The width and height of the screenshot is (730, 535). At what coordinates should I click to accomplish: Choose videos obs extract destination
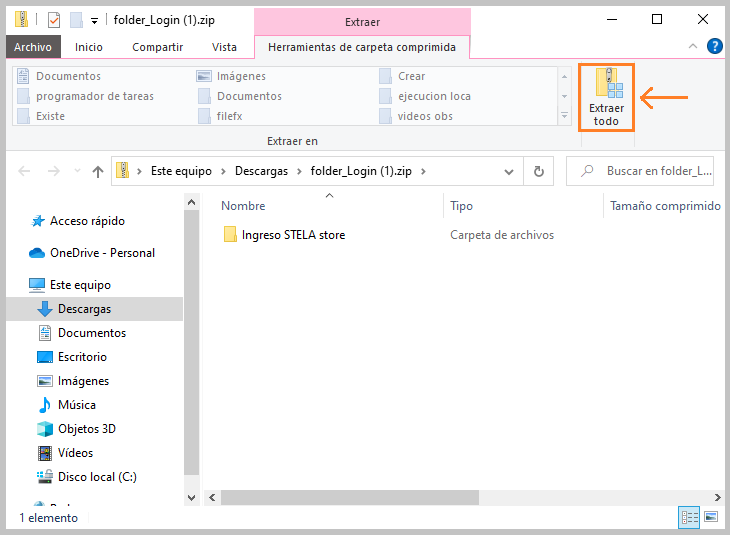coord(416,116)
